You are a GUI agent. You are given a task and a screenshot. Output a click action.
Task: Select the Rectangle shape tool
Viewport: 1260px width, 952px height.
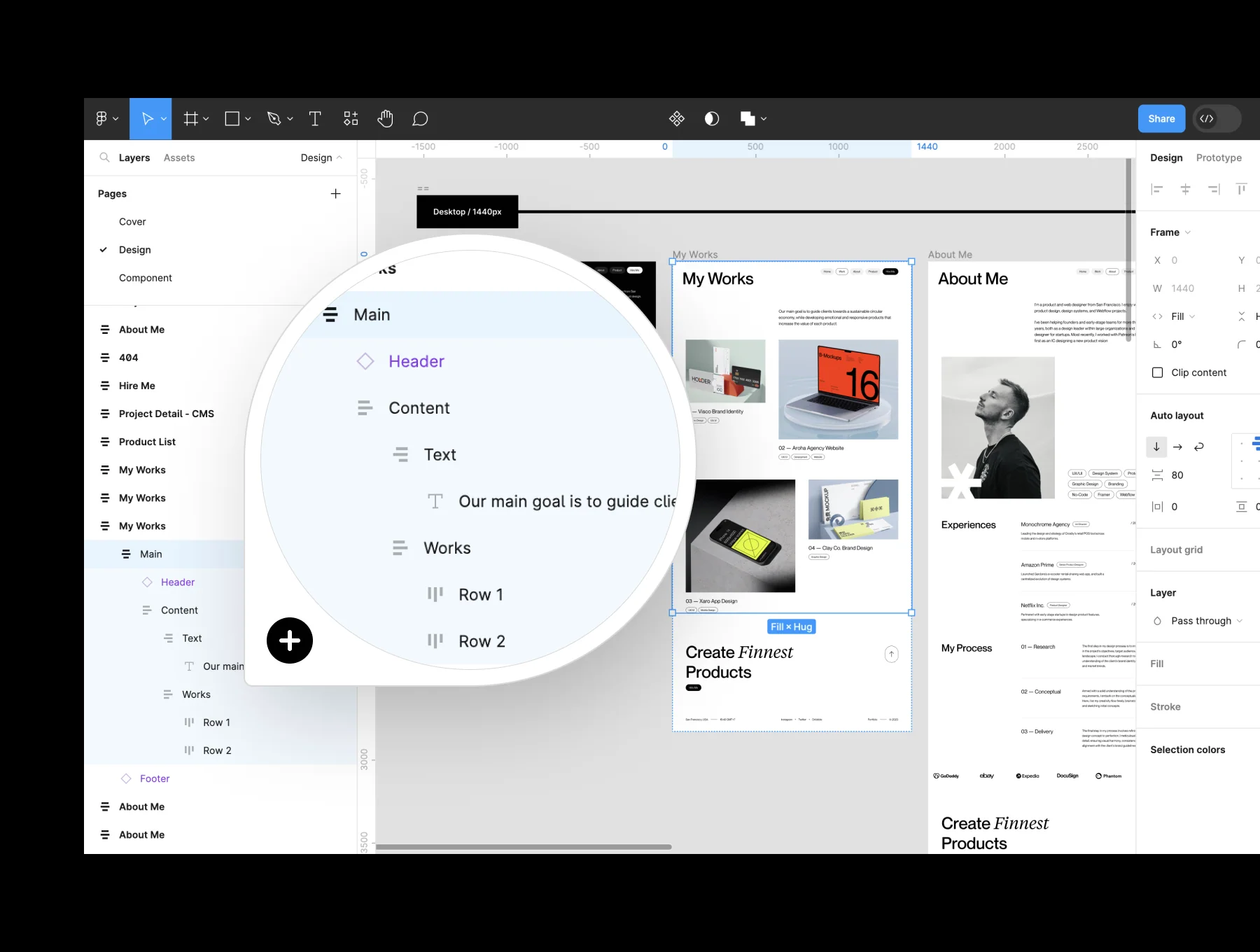[x=232, y=119]
